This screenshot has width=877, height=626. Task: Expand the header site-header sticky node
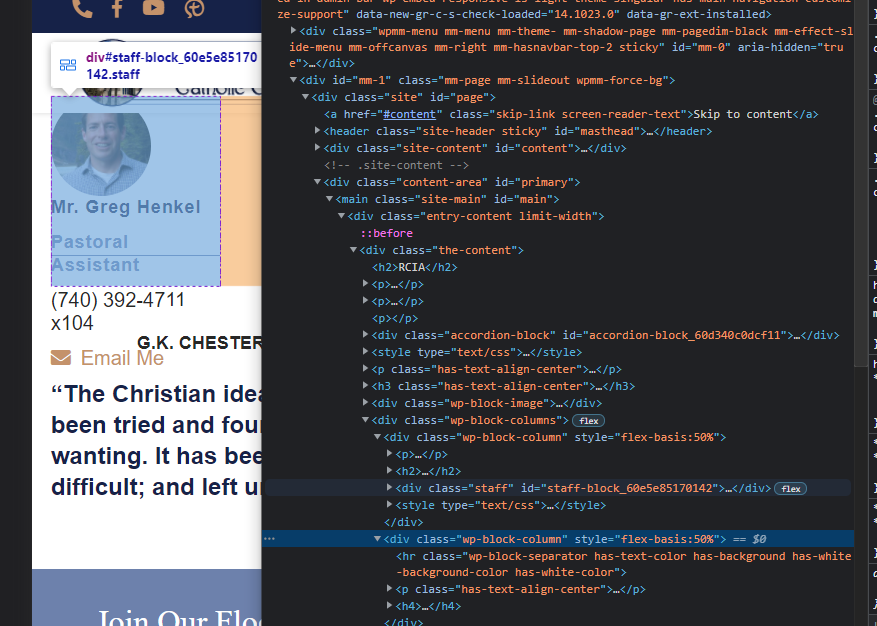click(318, 131)
